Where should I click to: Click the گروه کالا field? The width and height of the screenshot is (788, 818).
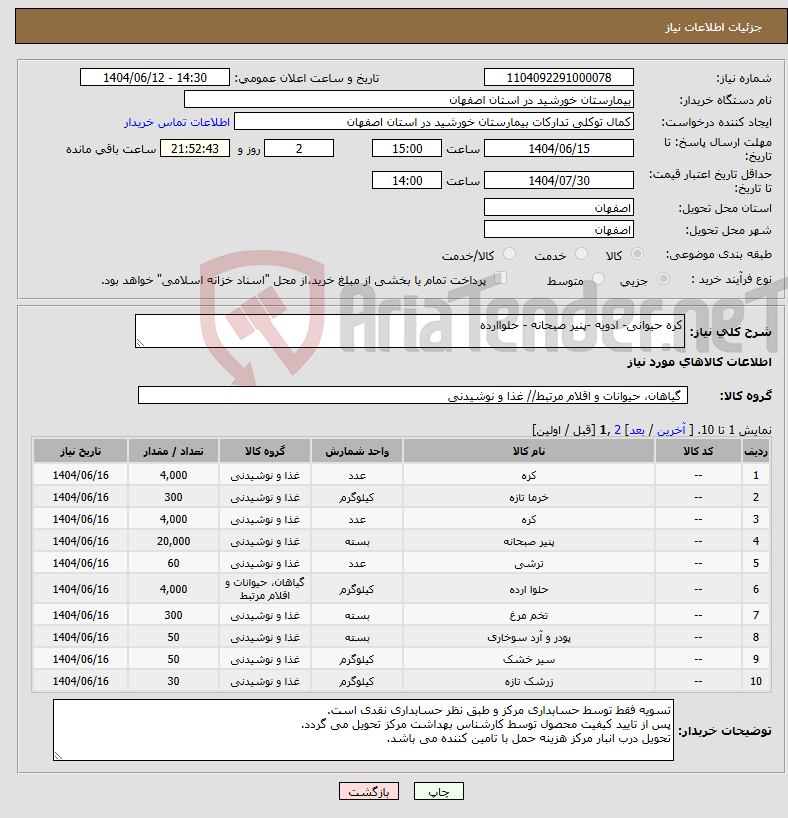point(413,395)
